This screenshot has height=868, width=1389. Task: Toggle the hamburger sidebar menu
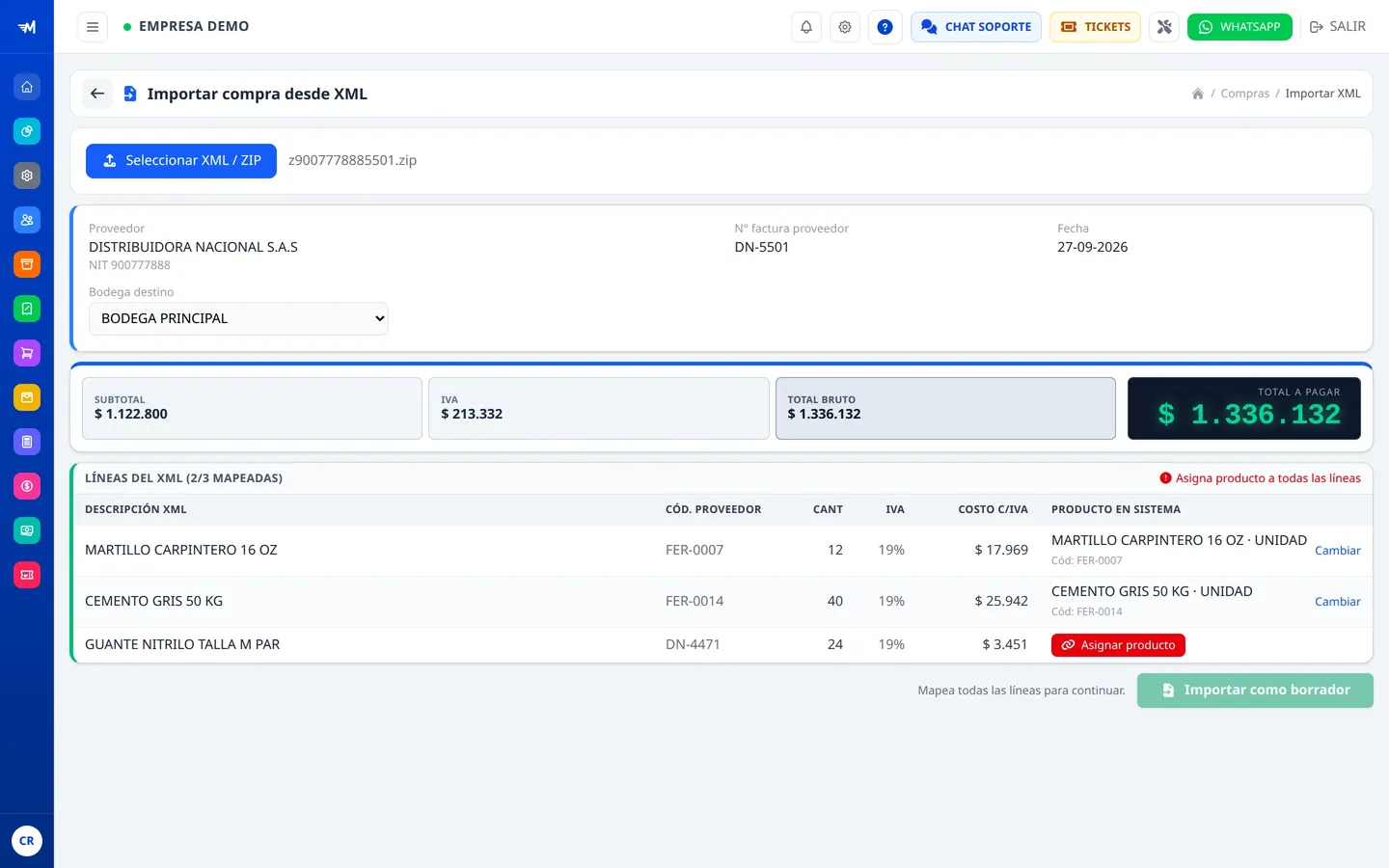click(x=93, y=27)
